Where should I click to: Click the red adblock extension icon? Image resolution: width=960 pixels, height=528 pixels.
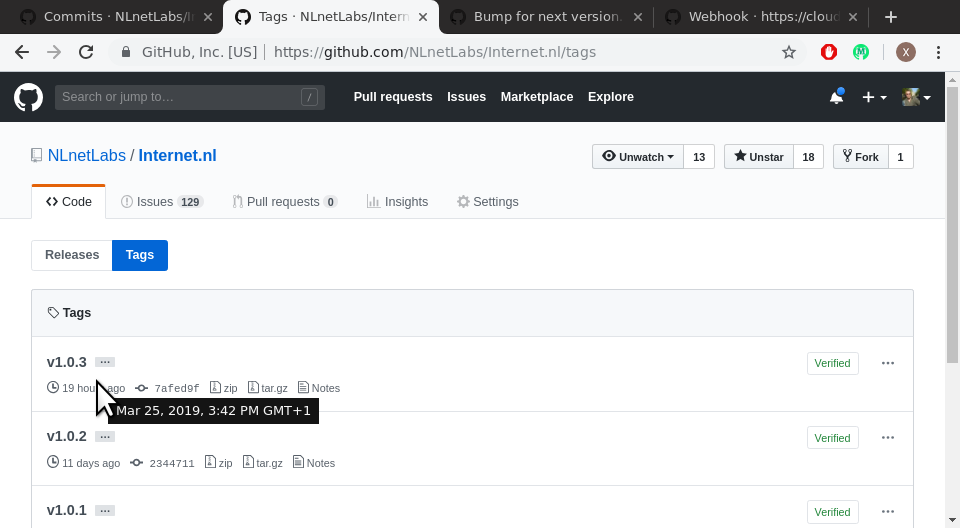click(x=829, y=53)
